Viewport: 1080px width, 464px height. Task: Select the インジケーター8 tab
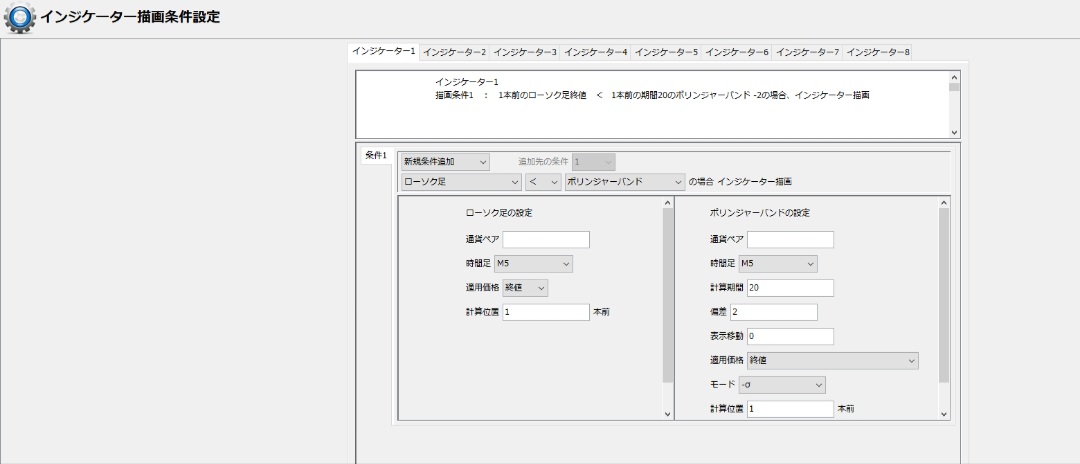(877, 51)
